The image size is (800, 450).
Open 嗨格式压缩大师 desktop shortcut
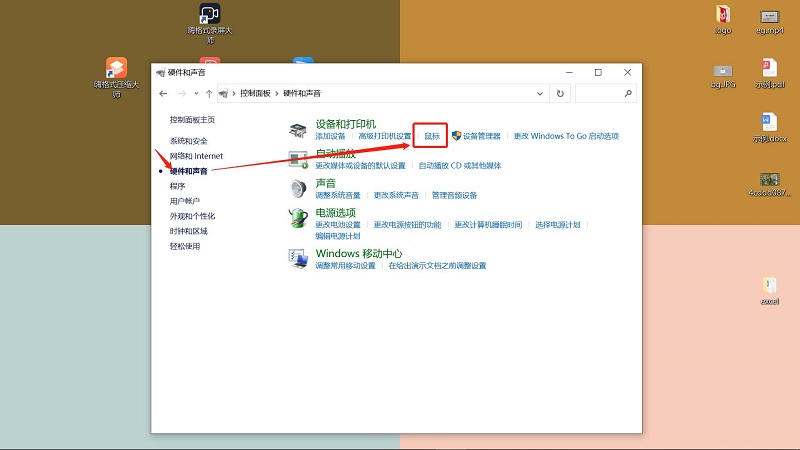(117, 68)
